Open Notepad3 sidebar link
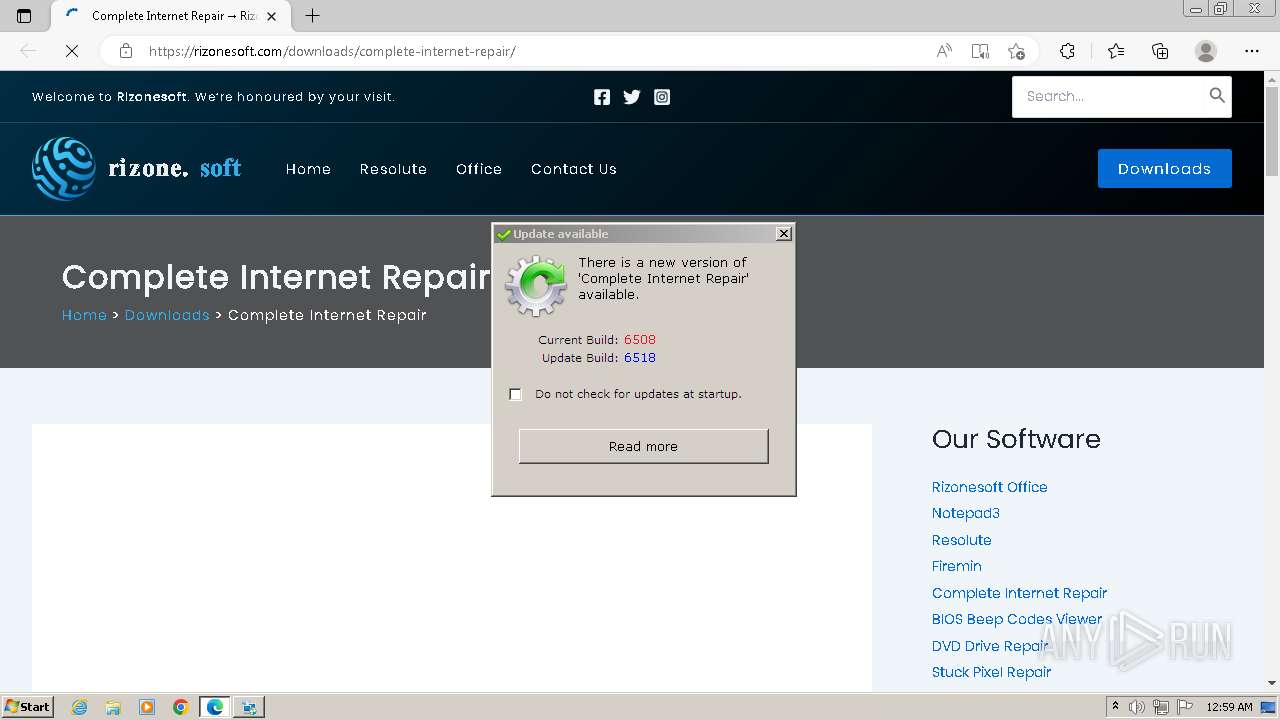This screenshot has width=1280, height=720. (966, 513)
